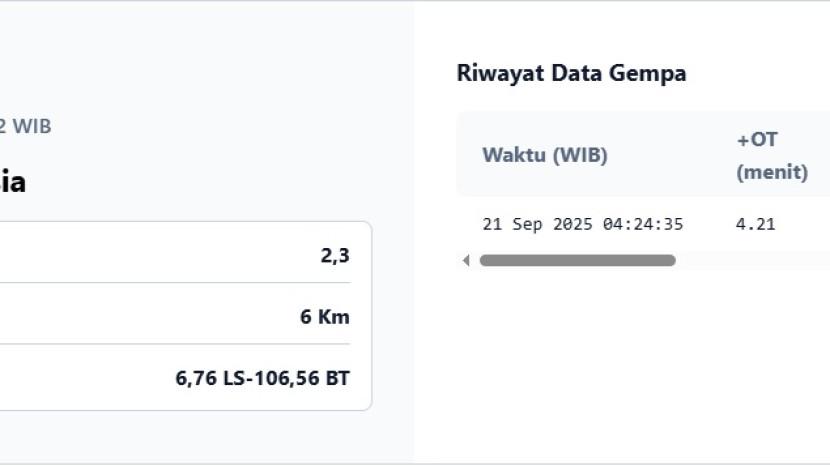Click the 04:24:35 time value

643,224
